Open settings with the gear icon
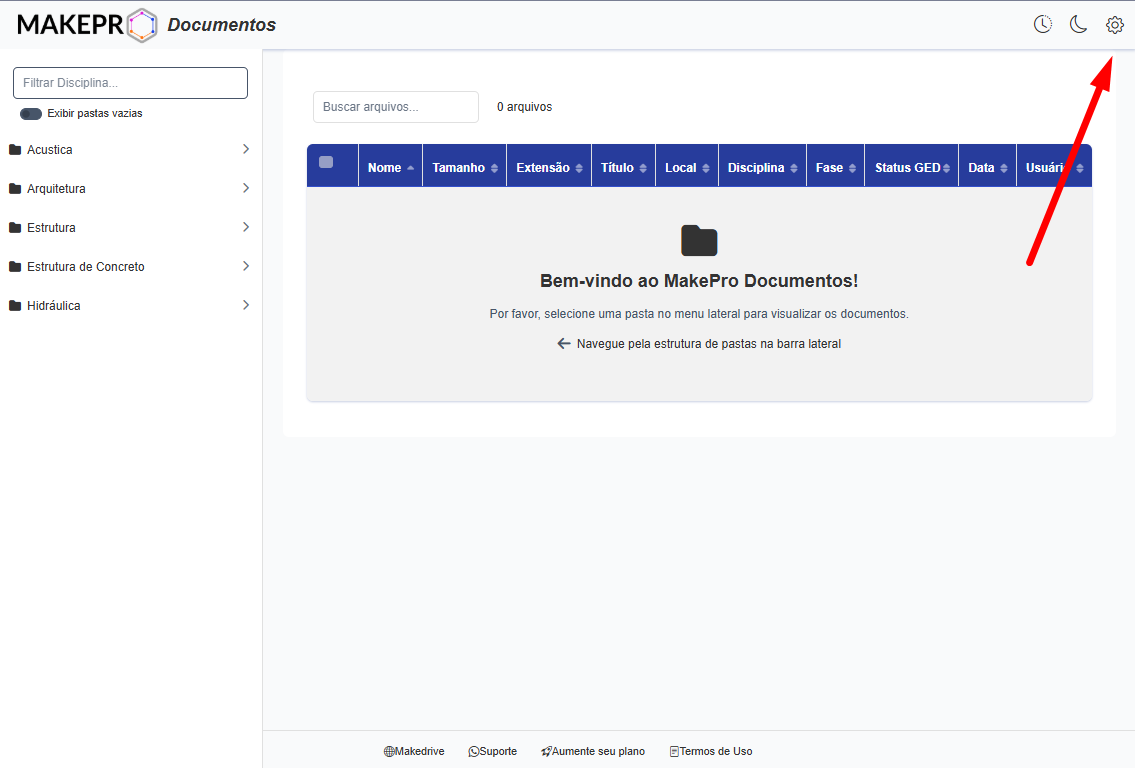 coord(1114,25)
